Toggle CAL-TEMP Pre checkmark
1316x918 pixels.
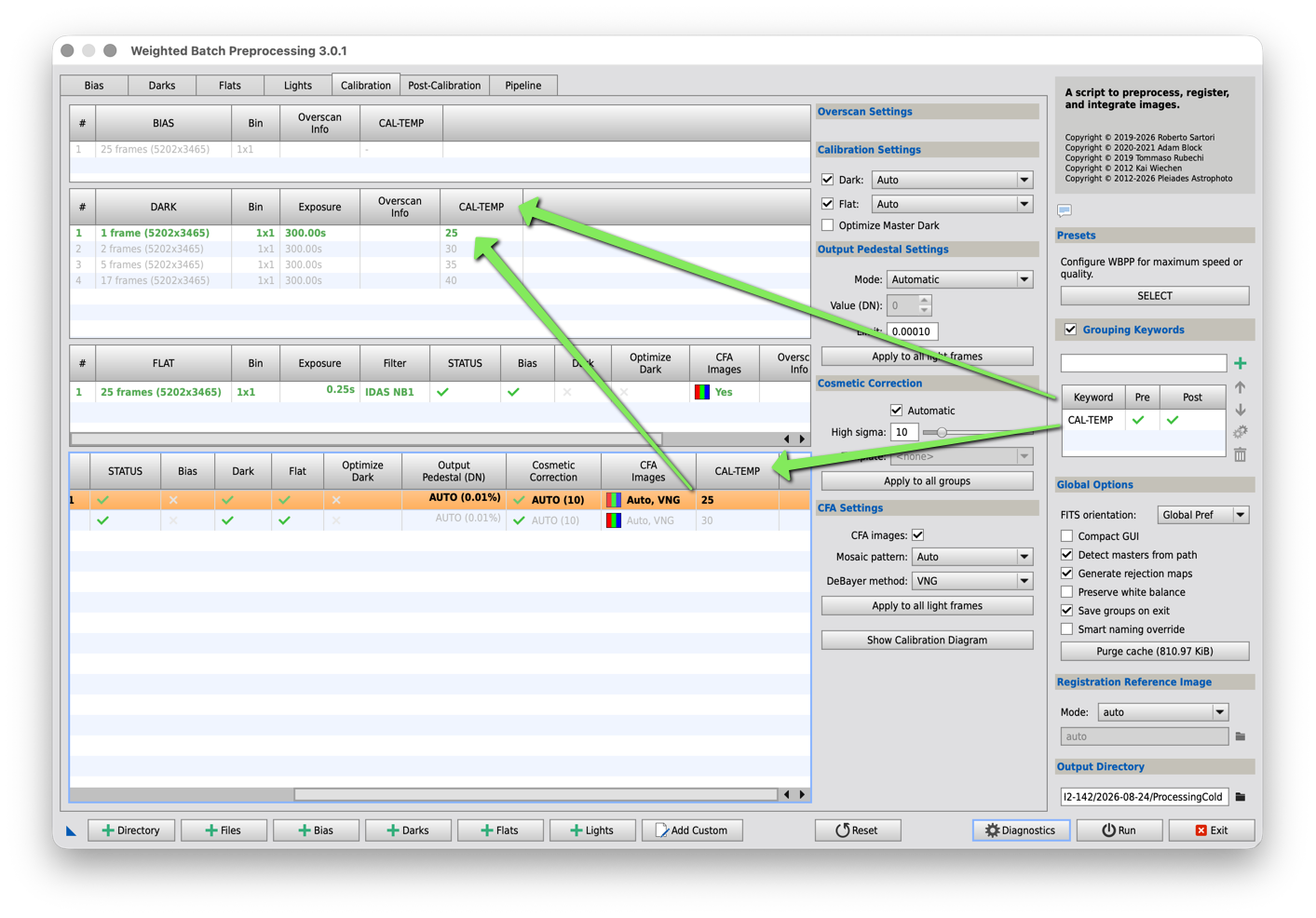(x=1137, y=420)
